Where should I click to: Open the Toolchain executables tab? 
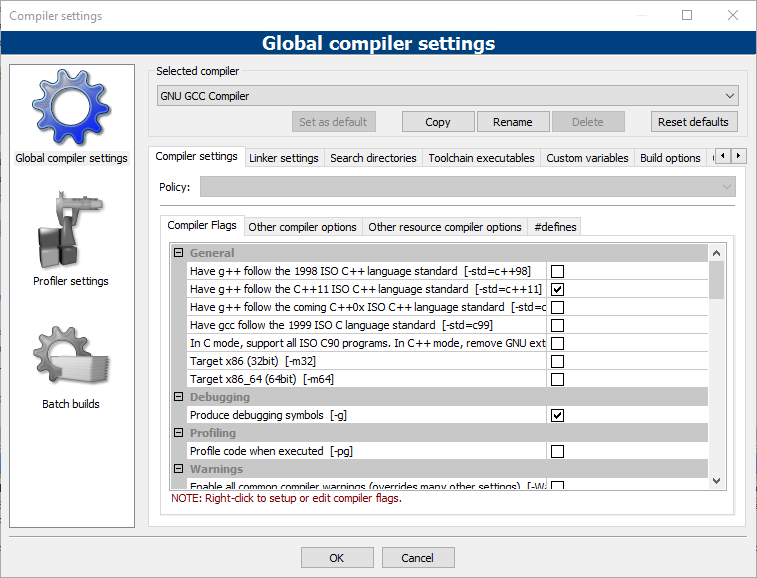[x=481, y=158]
